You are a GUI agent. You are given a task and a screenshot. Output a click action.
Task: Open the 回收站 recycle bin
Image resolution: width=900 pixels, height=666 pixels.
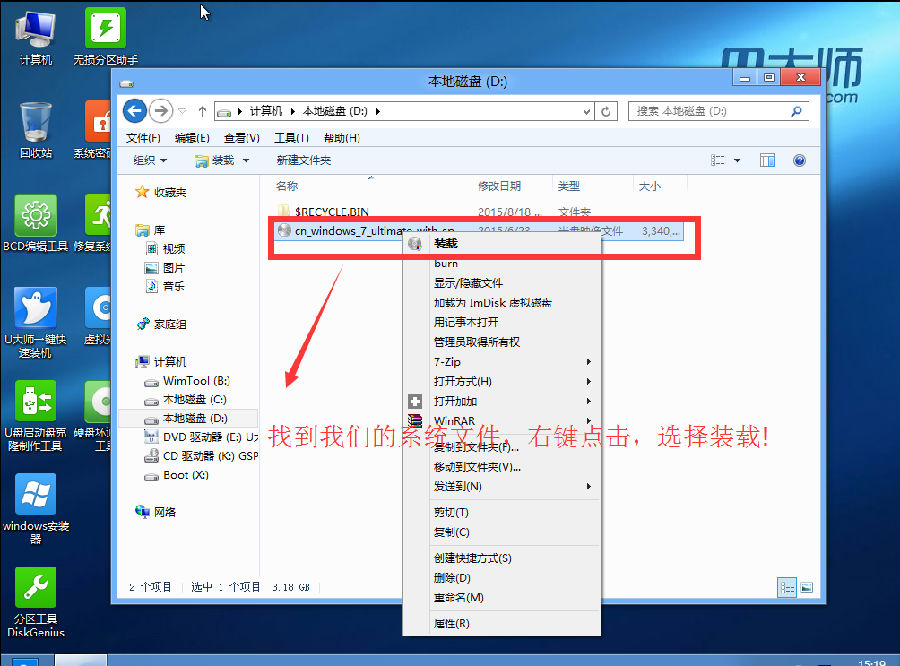[35, 120]
